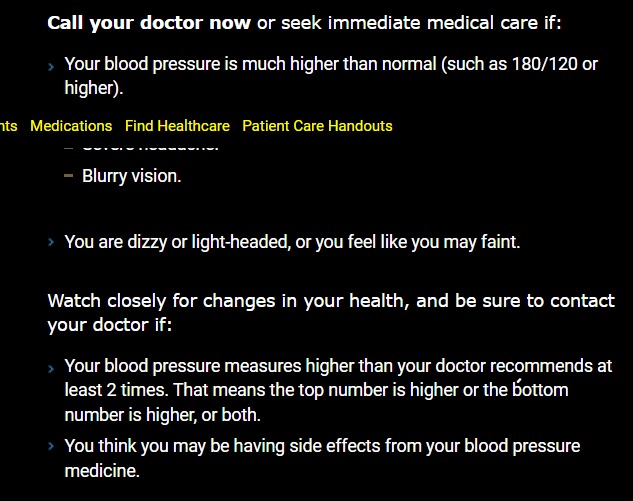Click the chevron beside 'Your blood pressure measures higher'

pos(51,369)
